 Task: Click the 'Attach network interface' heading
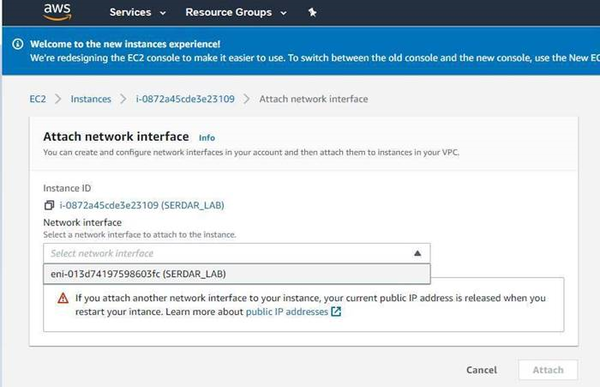pyautogui.click(x=116, y=136)
